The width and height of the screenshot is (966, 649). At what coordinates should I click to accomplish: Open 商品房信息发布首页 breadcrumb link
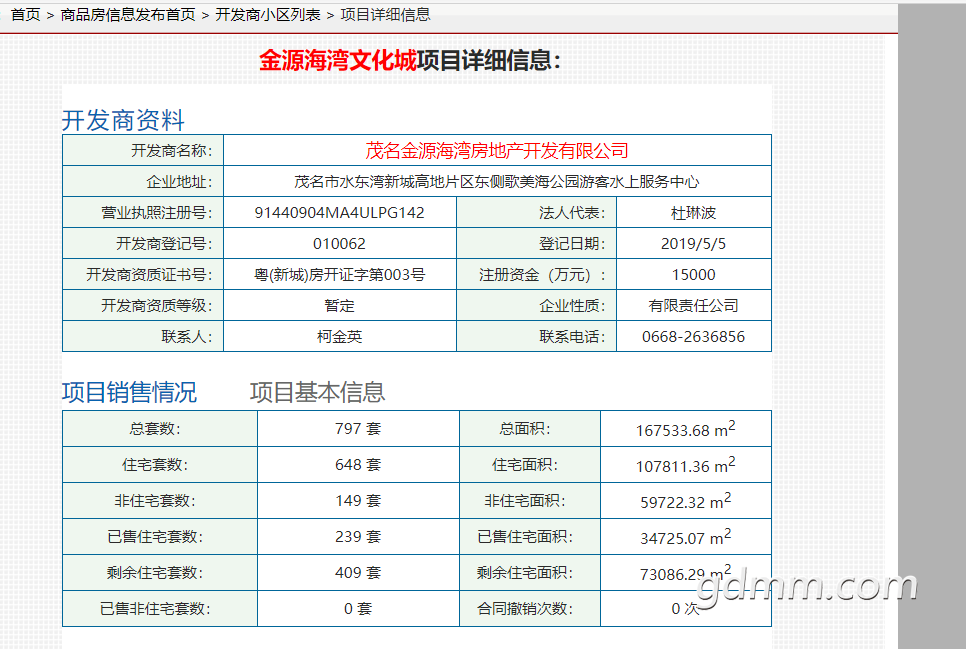click(128, 15)
